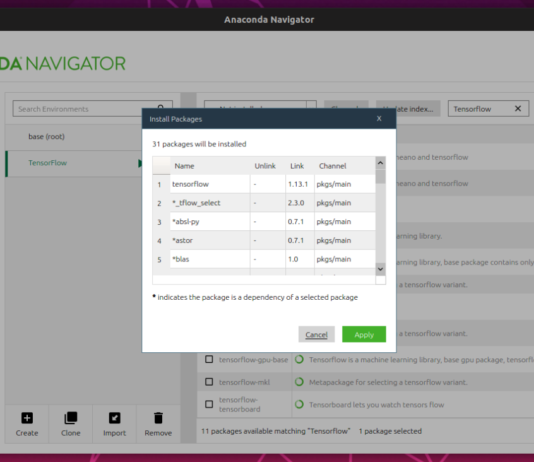Close the Install Packages dialog with X
The width and height of the screenshot is (534, 462).
379,118
